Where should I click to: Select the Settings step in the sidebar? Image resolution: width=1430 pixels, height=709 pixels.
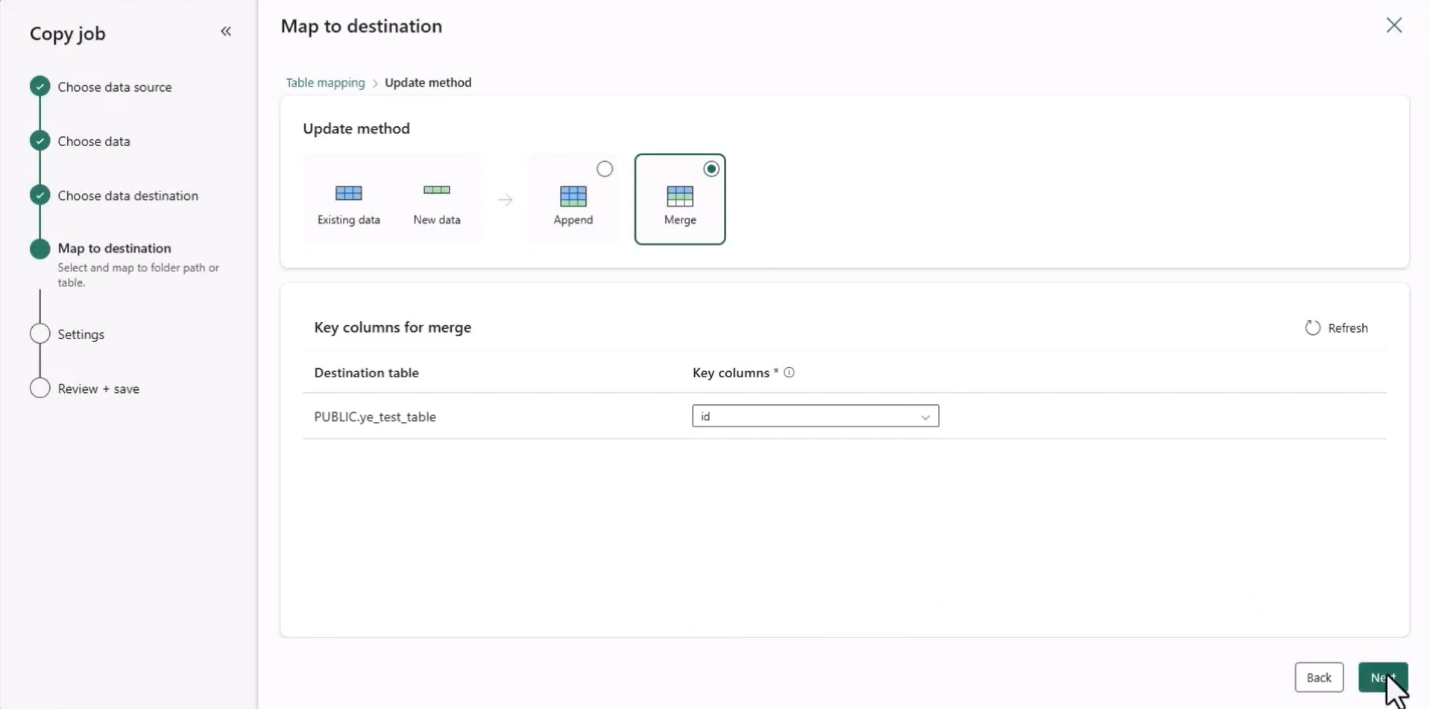(x=80, y=334)
